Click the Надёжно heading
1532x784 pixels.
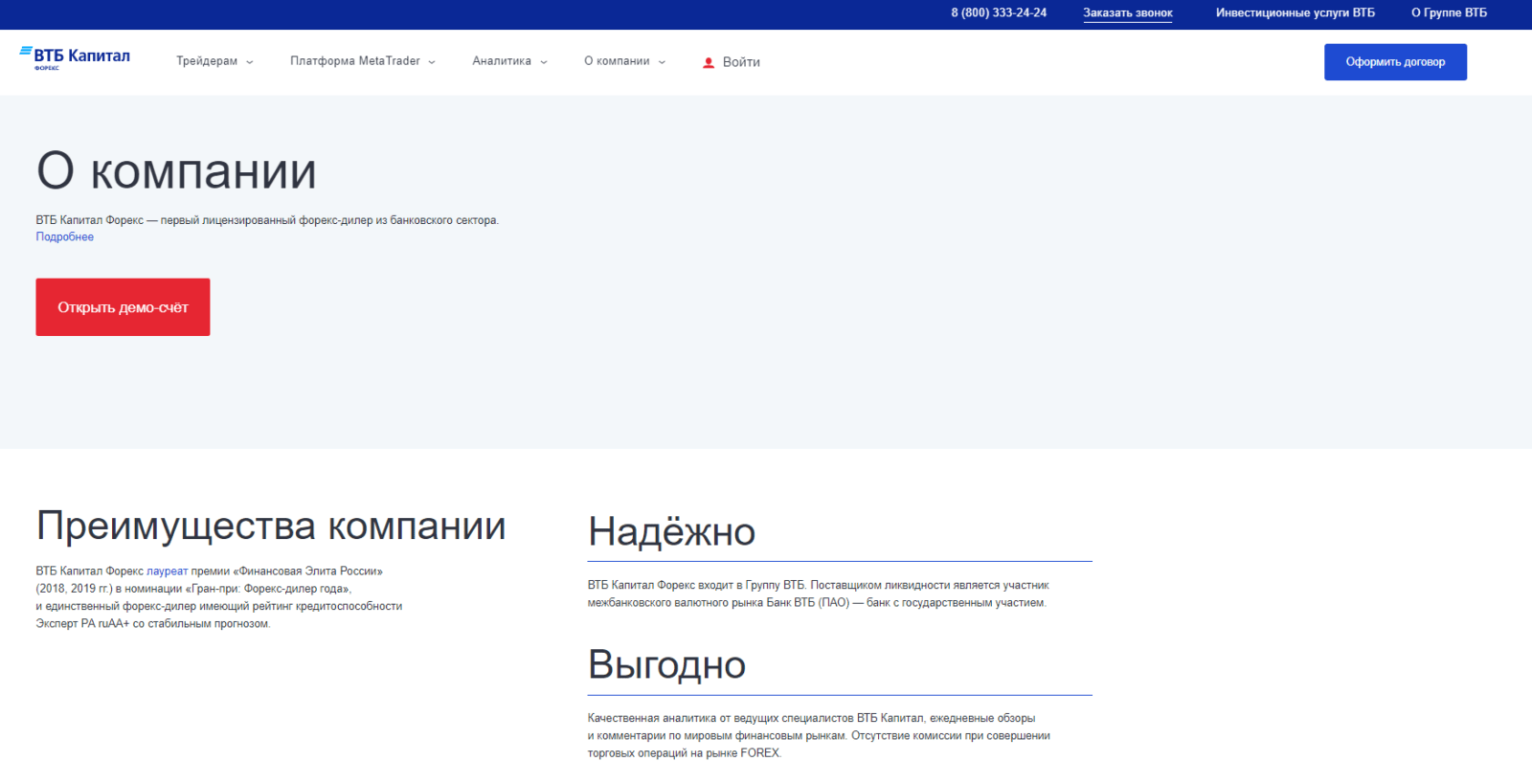coord(672,531)
